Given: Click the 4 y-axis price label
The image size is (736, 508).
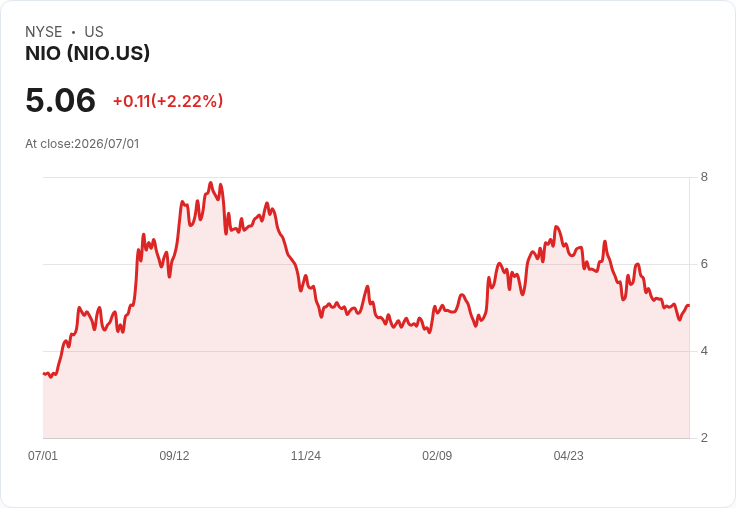Looking at the screenshot, I should point(704,351).
